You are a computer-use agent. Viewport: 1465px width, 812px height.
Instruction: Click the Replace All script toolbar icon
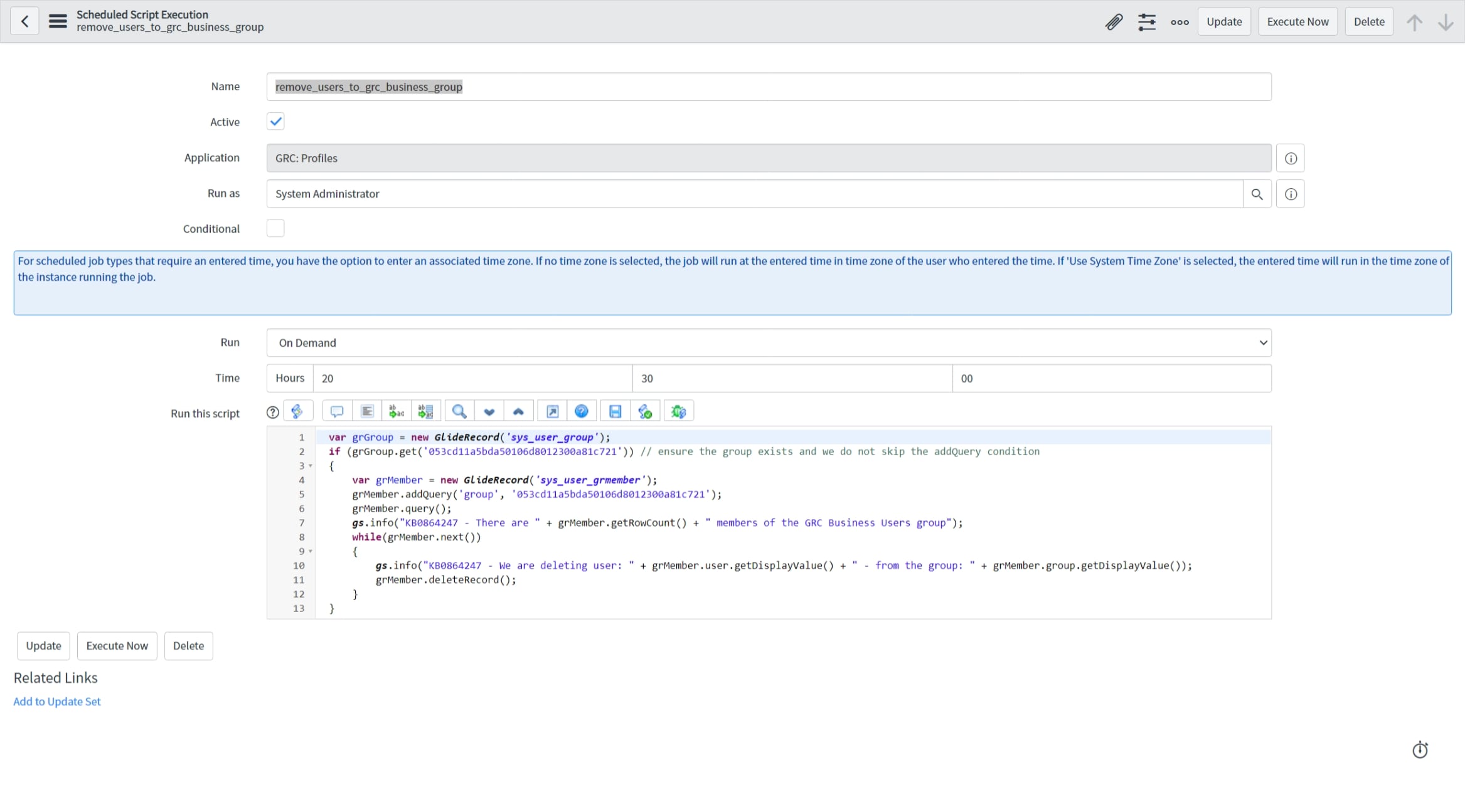pos(426,411)
